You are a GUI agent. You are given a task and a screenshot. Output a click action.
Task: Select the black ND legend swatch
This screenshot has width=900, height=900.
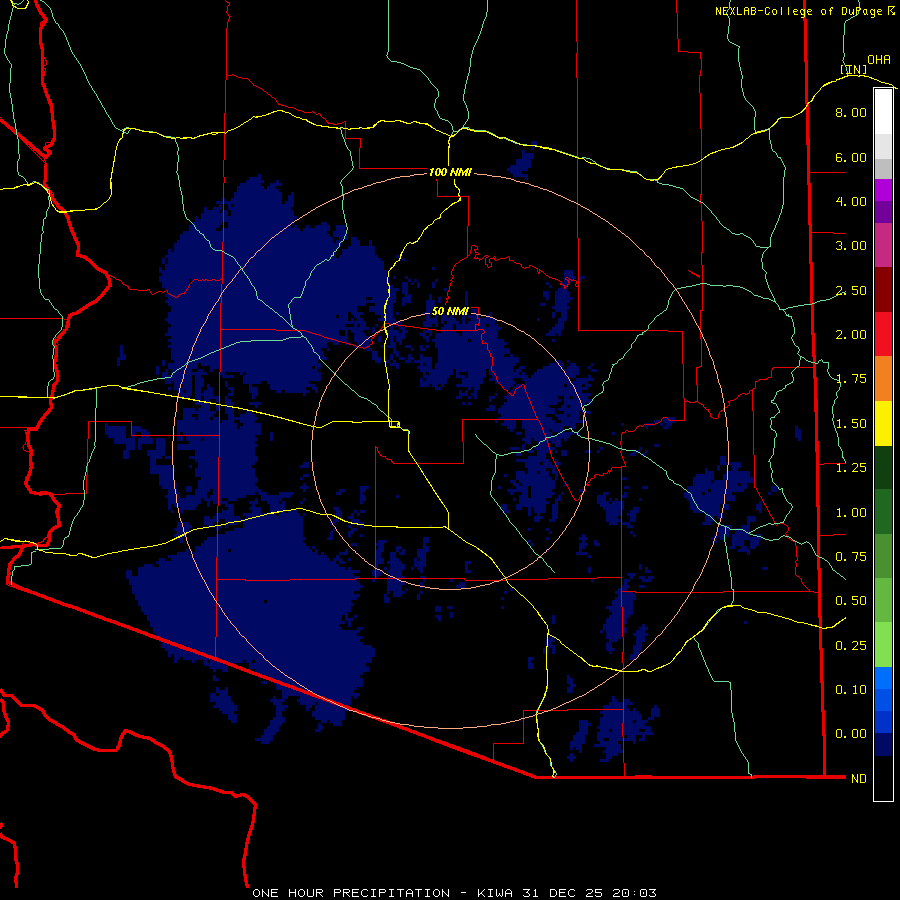(883, 778)
